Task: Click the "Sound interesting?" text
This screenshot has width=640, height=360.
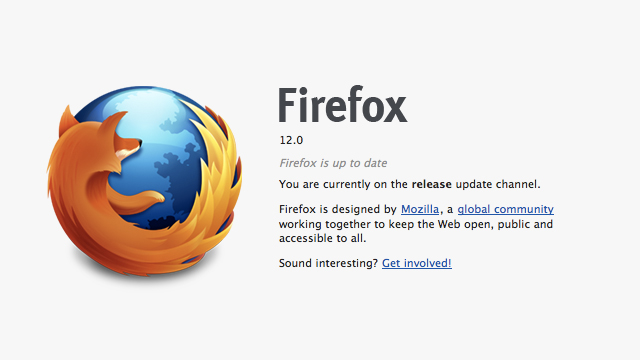Action: click(x=329, y=263)
